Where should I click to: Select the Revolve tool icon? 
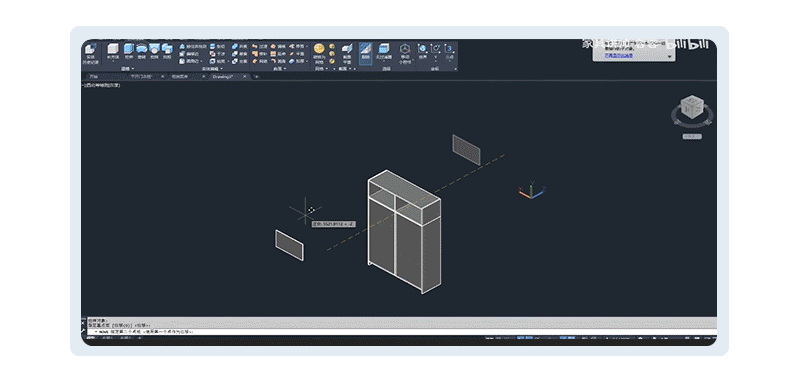click(x=142, y=51)
